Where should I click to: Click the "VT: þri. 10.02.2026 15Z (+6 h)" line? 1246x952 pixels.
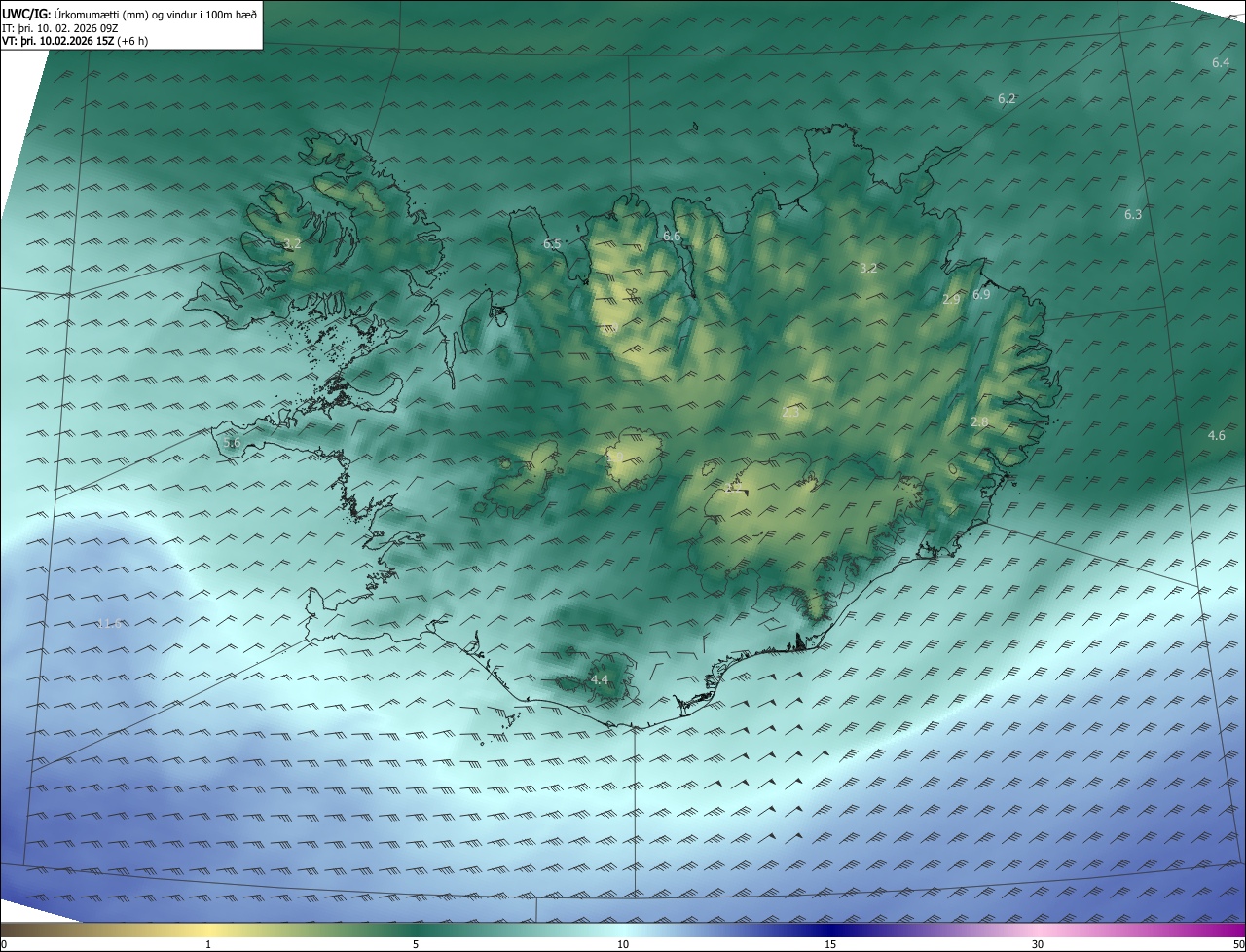coord(75,41)
